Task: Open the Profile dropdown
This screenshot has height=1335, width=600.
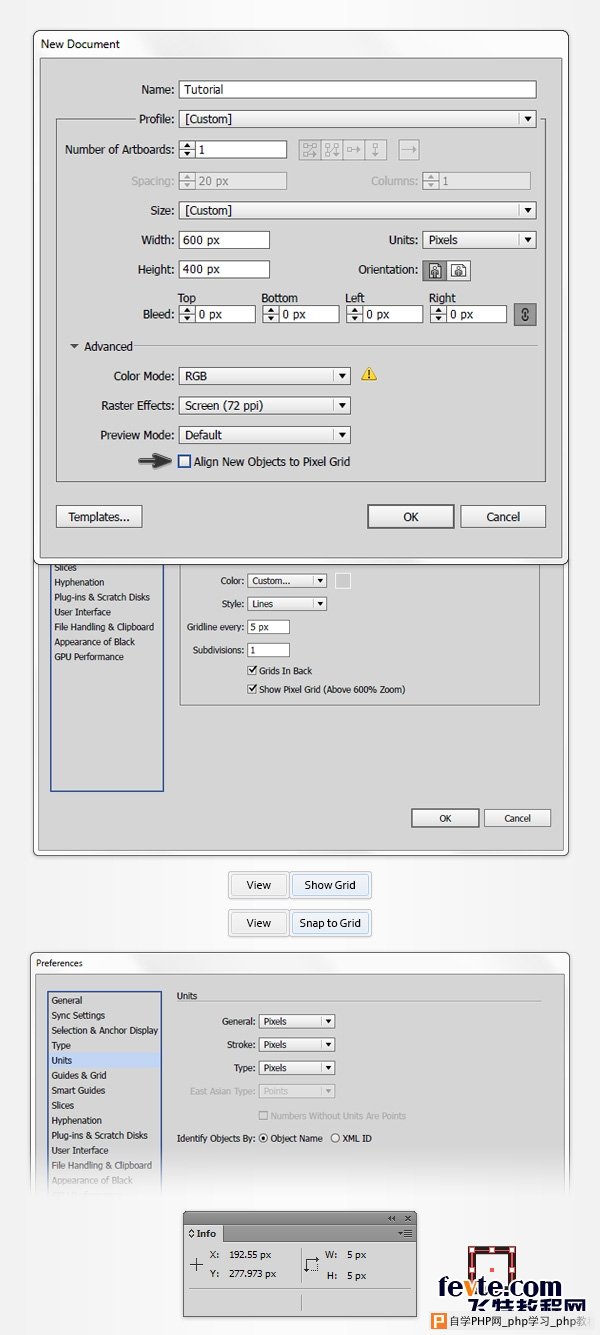Action: [358, 119]
